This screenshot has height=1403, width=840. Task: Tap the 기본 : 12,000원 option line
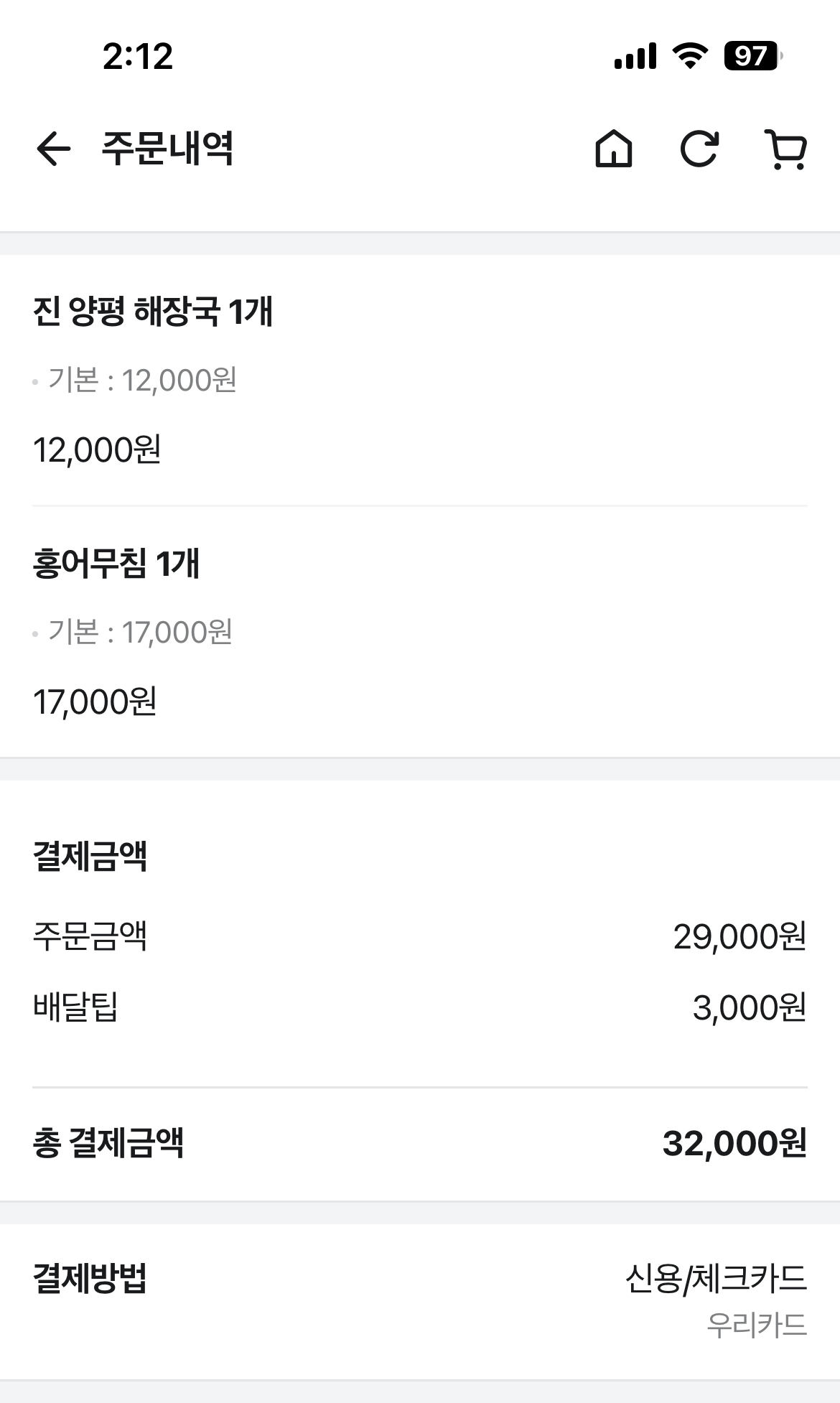point(142,380)
